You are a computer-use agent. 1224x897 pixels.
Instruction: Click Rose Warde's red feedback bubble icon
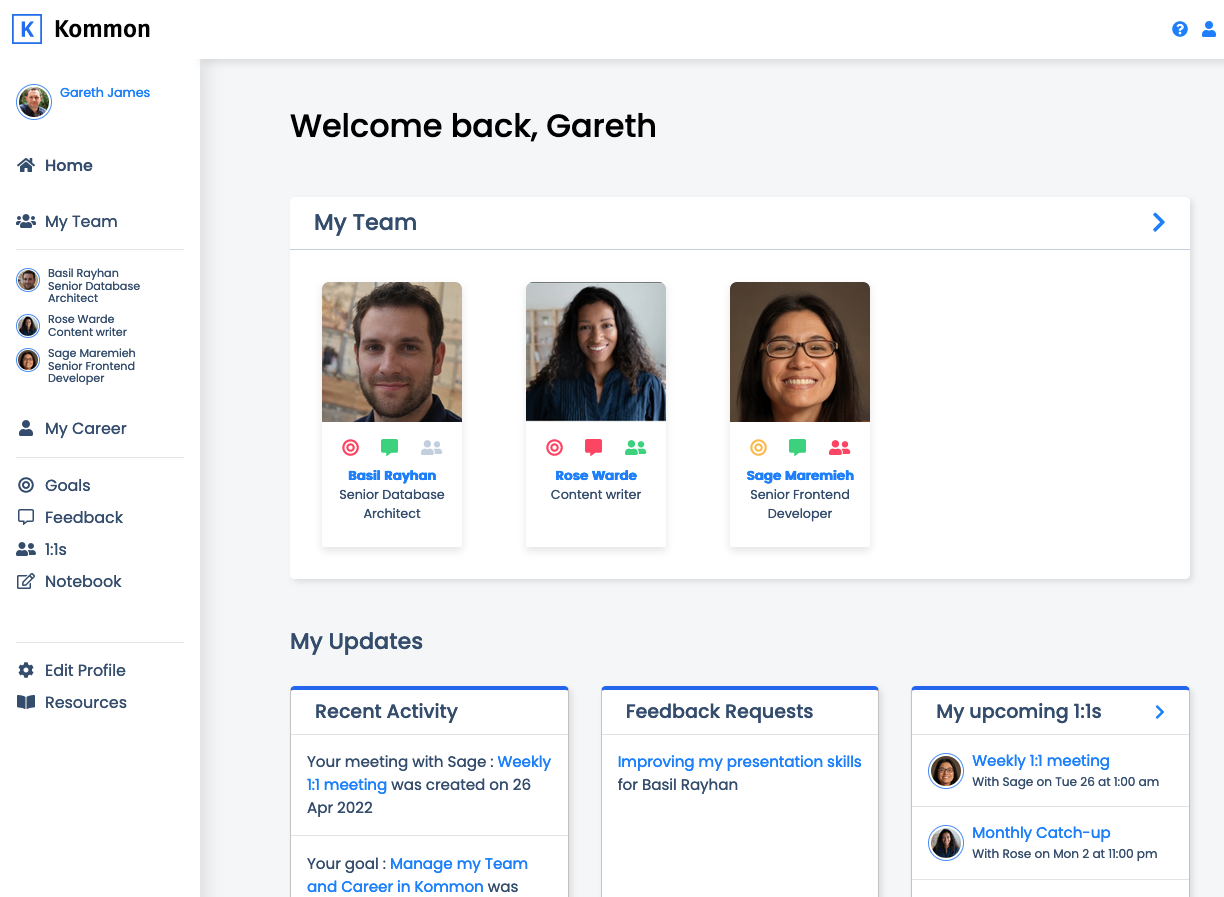[x=594, y=447]
